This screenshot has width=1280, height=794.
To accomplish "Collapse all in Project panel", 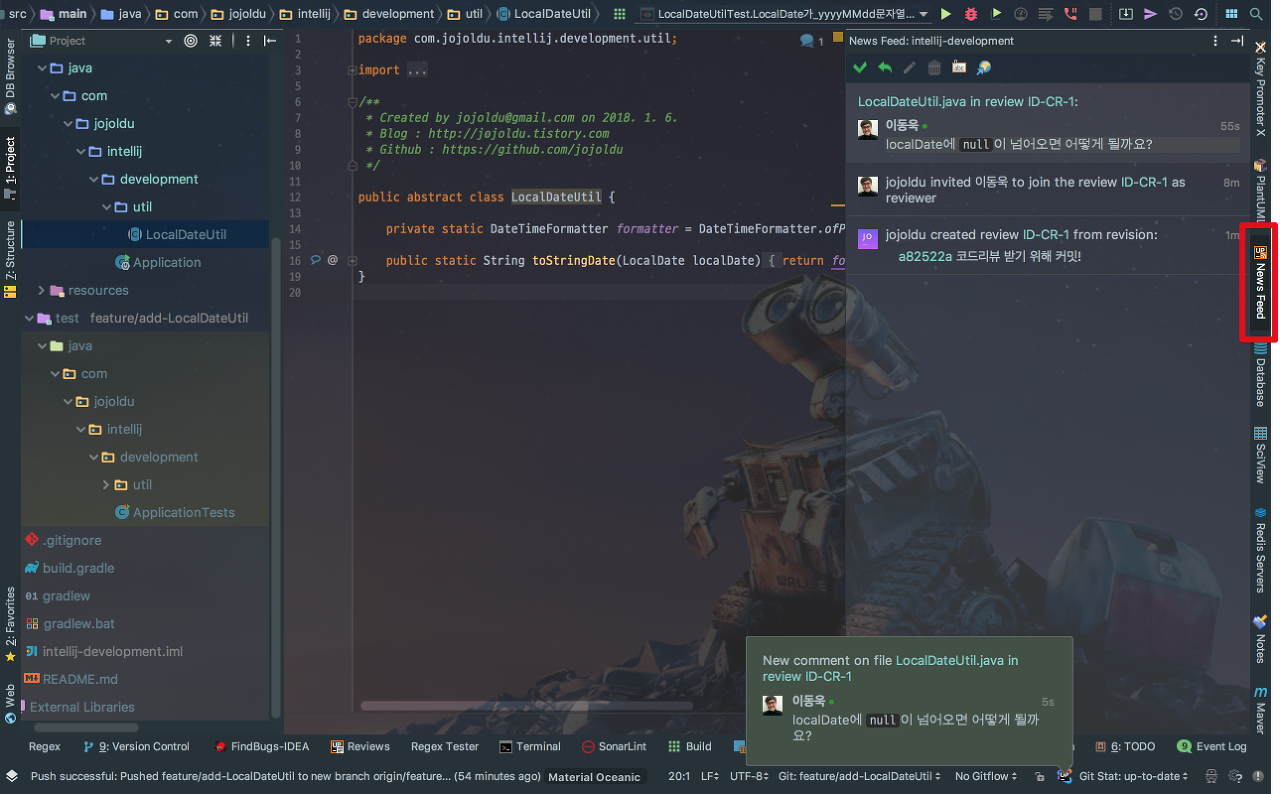I will (x=215, y=41).
